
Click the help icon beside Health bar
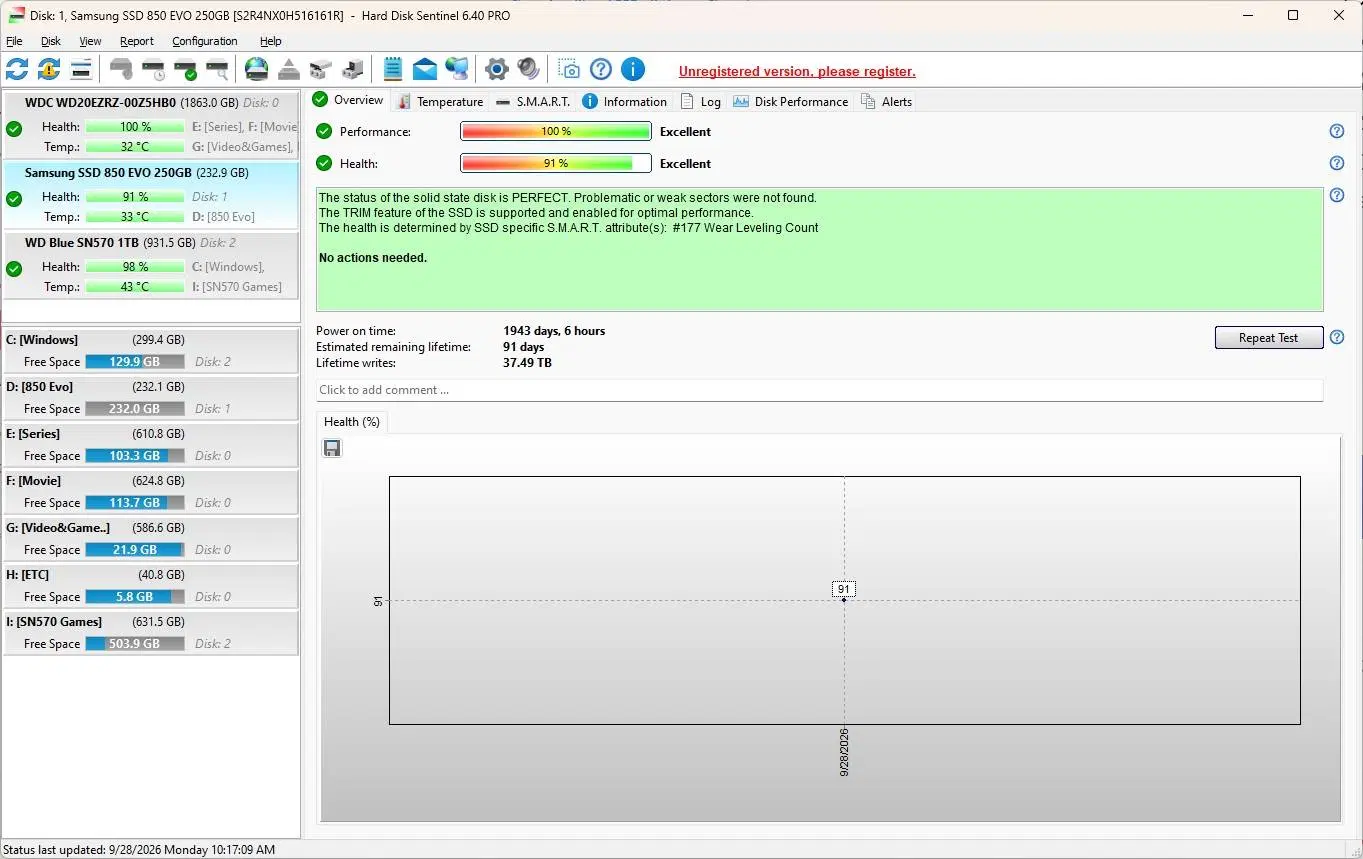1337,163
